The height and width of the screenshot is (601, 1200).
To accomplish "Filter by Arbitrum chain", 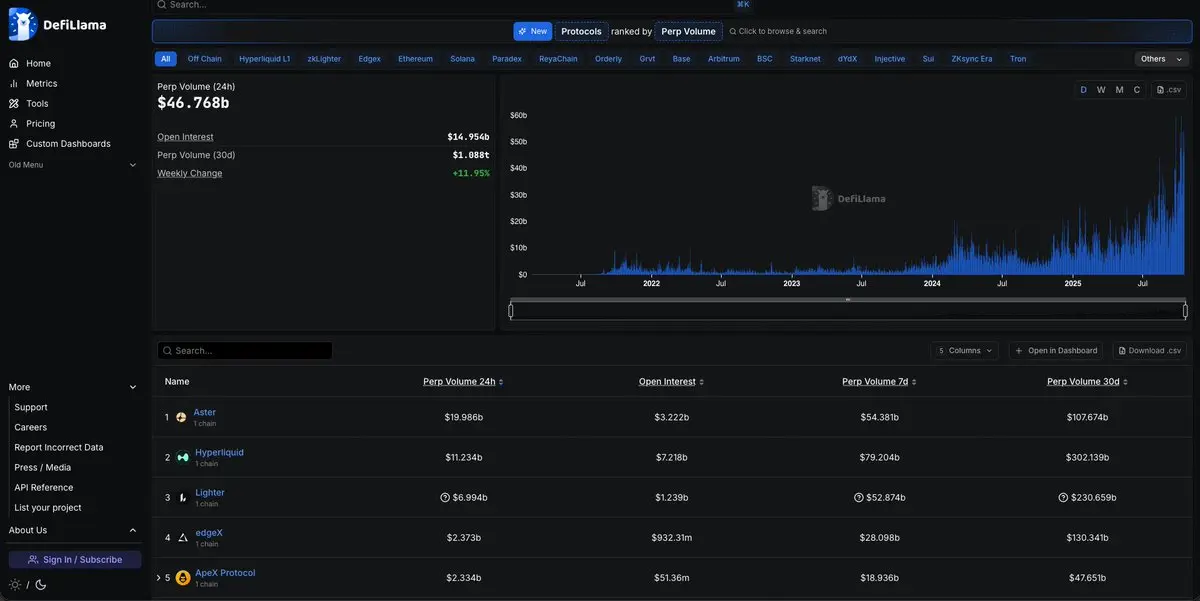I will point(724,59).
